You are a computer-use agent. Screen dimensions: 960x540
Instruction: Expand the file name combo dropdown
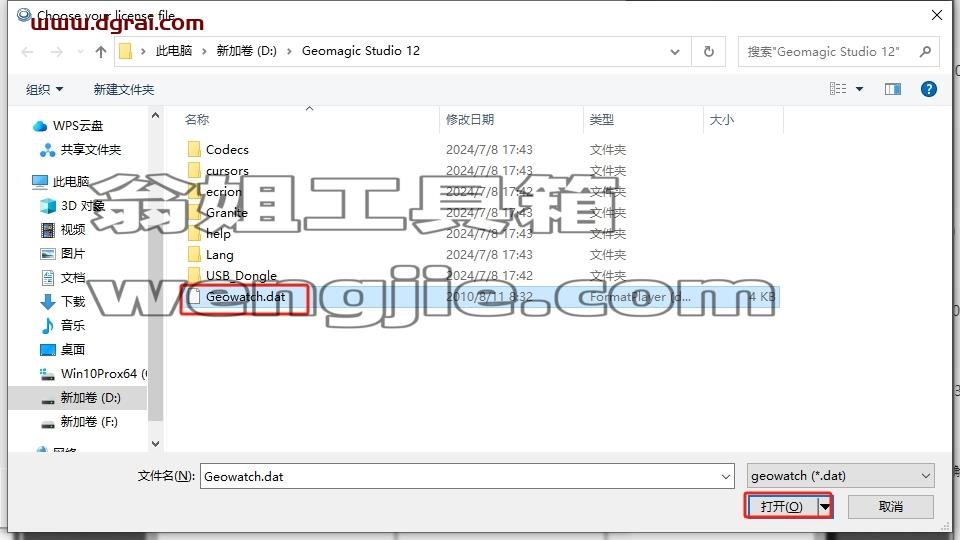726,476
